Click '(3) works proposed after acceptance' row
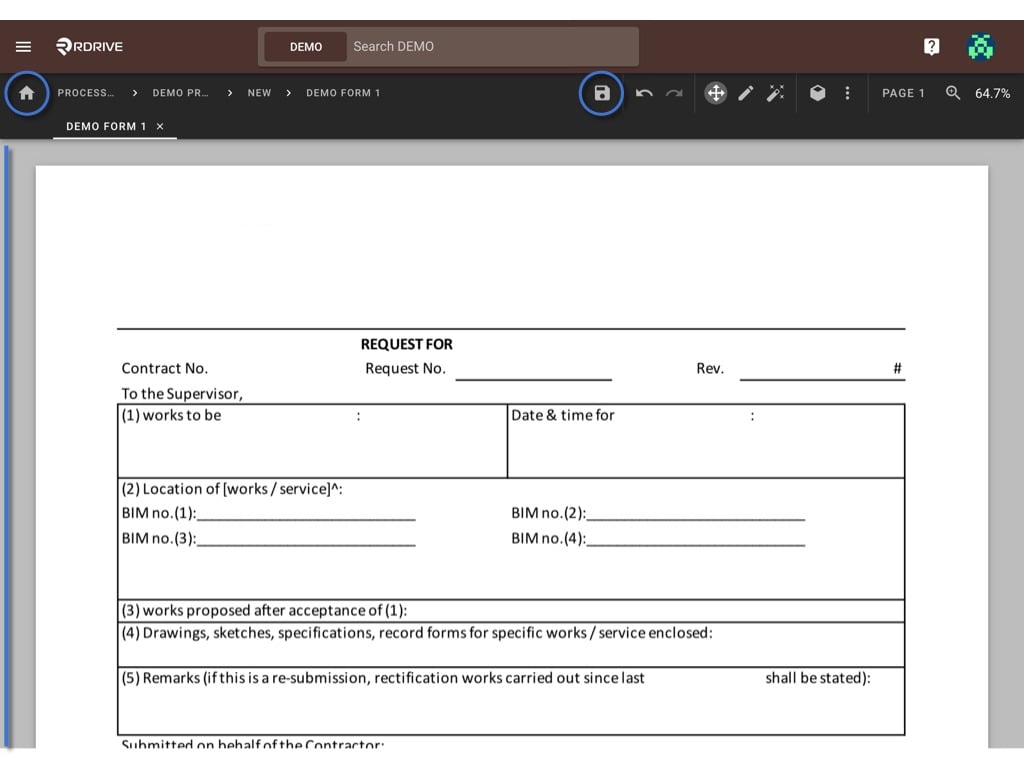 click(511, 611)
